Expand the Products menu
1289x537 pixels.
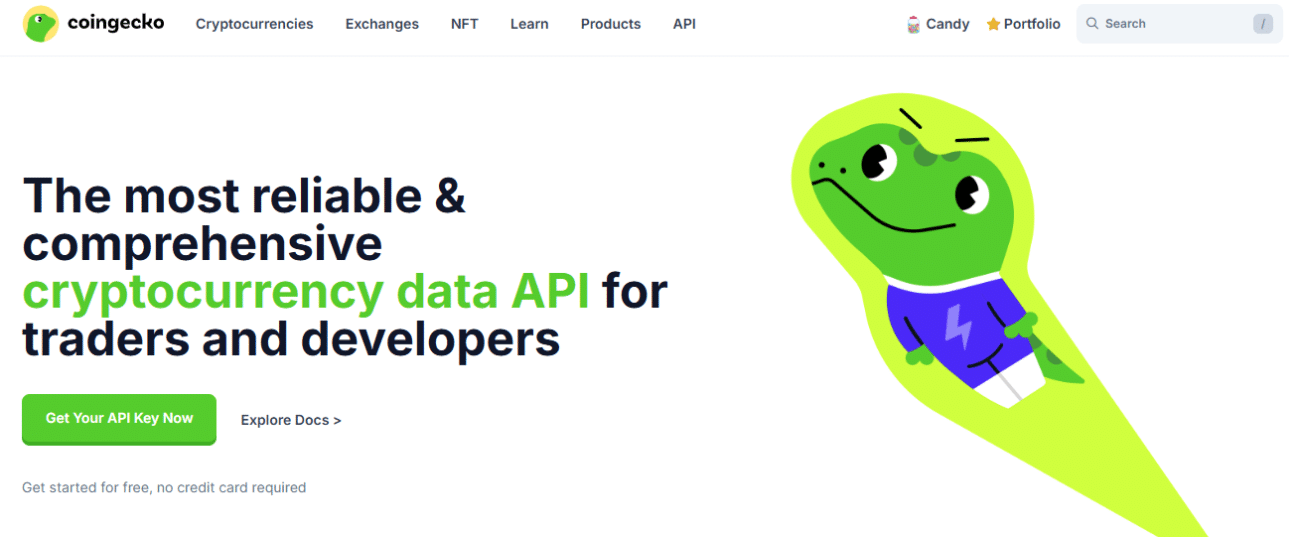tap(610, 24)
